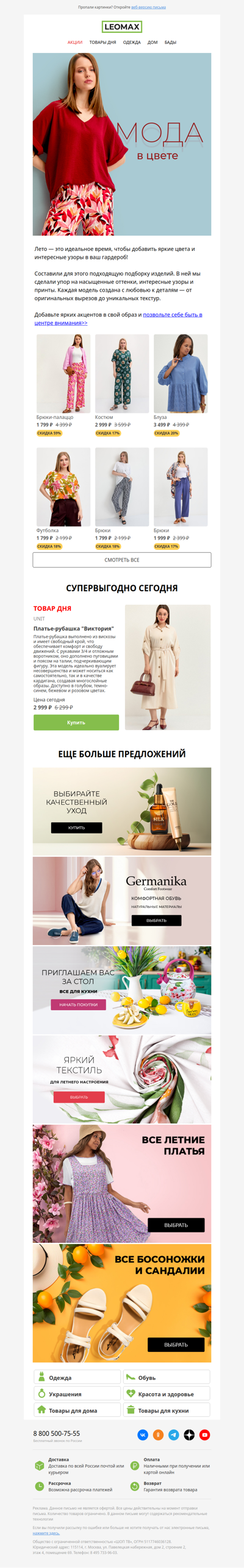Open the Обувь category with shoe icon

(166, 1377)
